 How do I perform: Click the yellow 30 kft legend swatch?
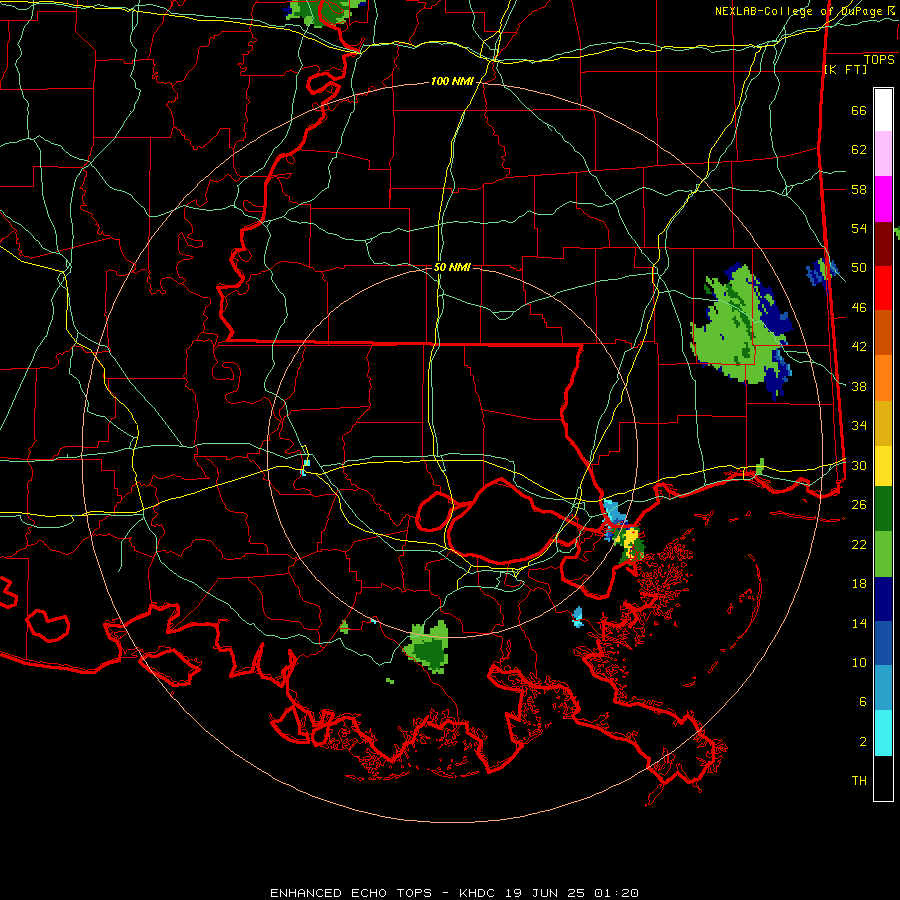click(883, 466)
